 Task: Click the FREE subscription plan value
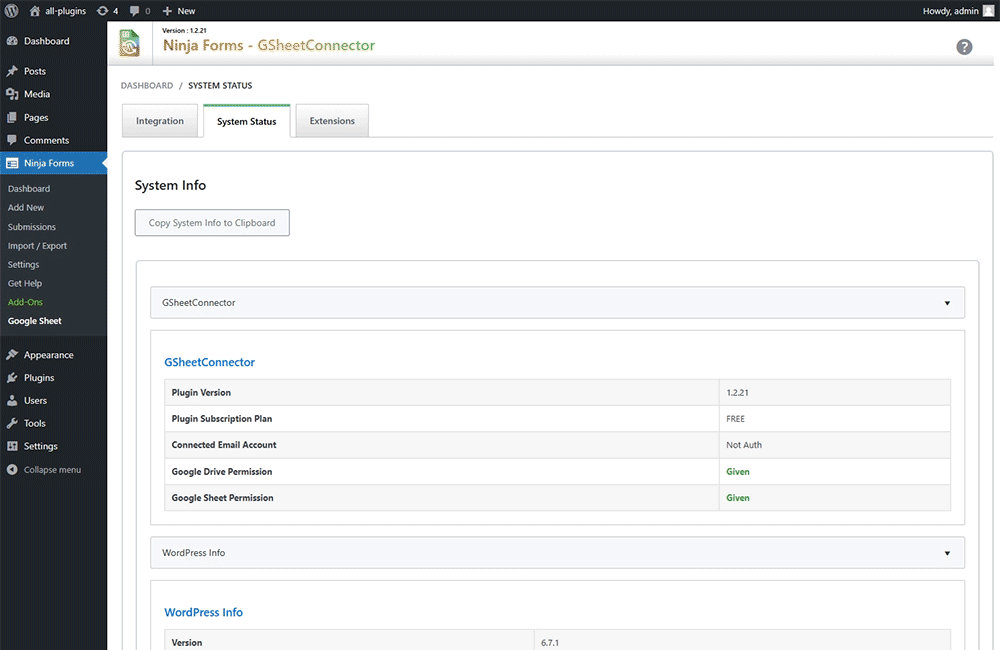pyautogui.click(x=735, y=418)
